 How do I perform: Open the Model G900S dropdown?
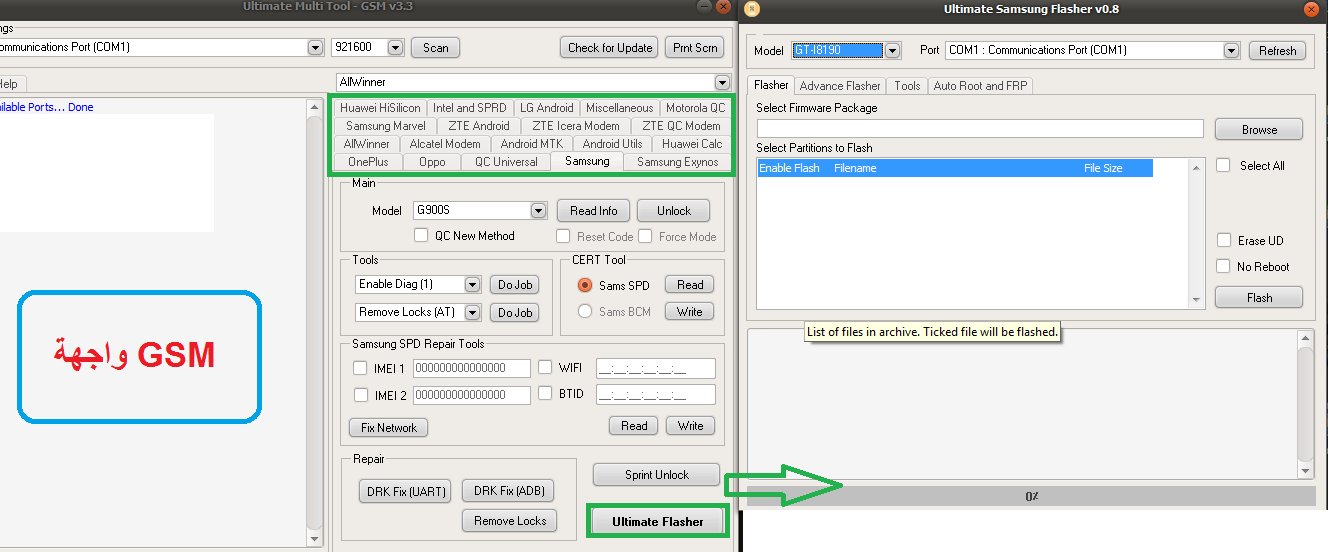pos(538,211)
